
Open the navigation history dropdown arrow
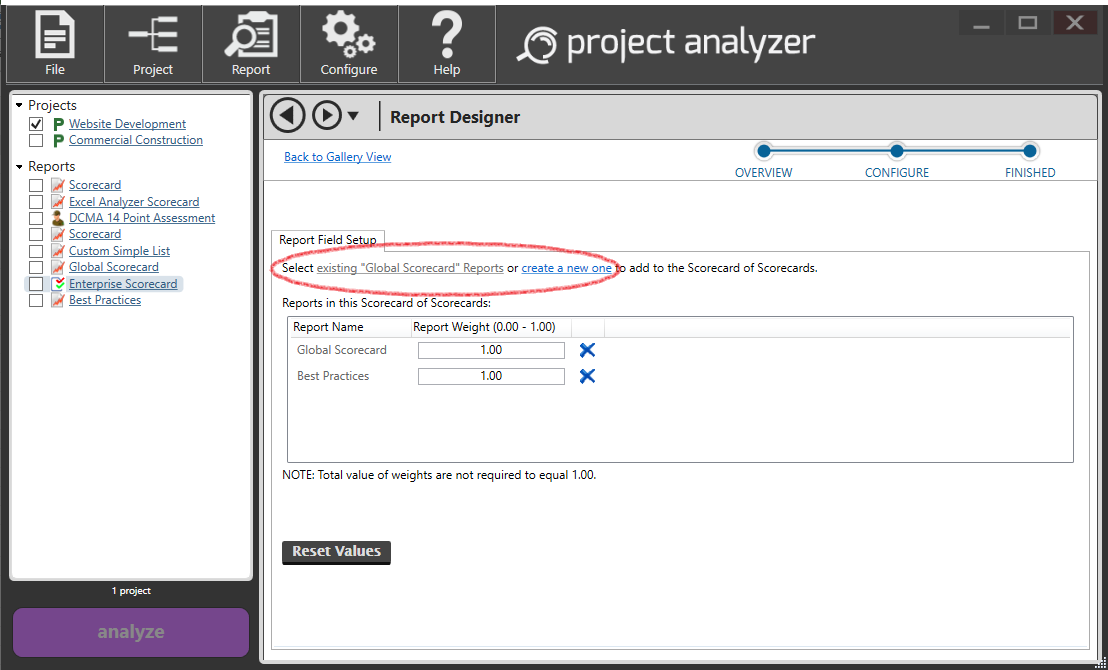click(353, 117)
